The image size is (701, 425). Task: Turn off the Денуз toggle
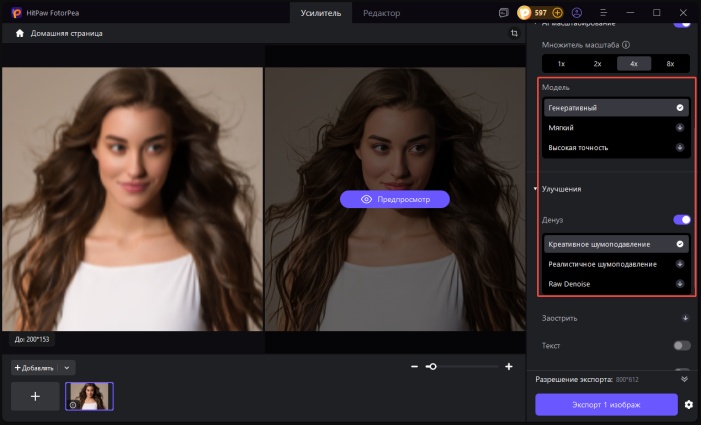coord(682,219)
